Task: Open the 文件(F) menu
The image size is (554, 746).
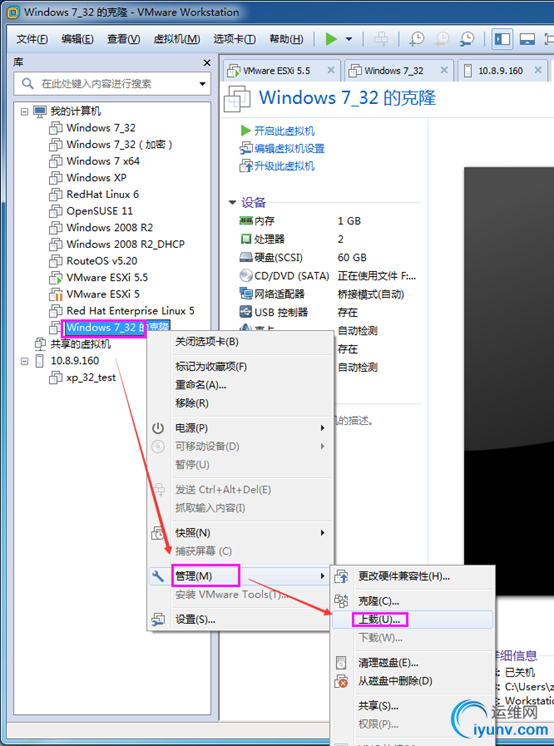Action: (x=32, y=39)
